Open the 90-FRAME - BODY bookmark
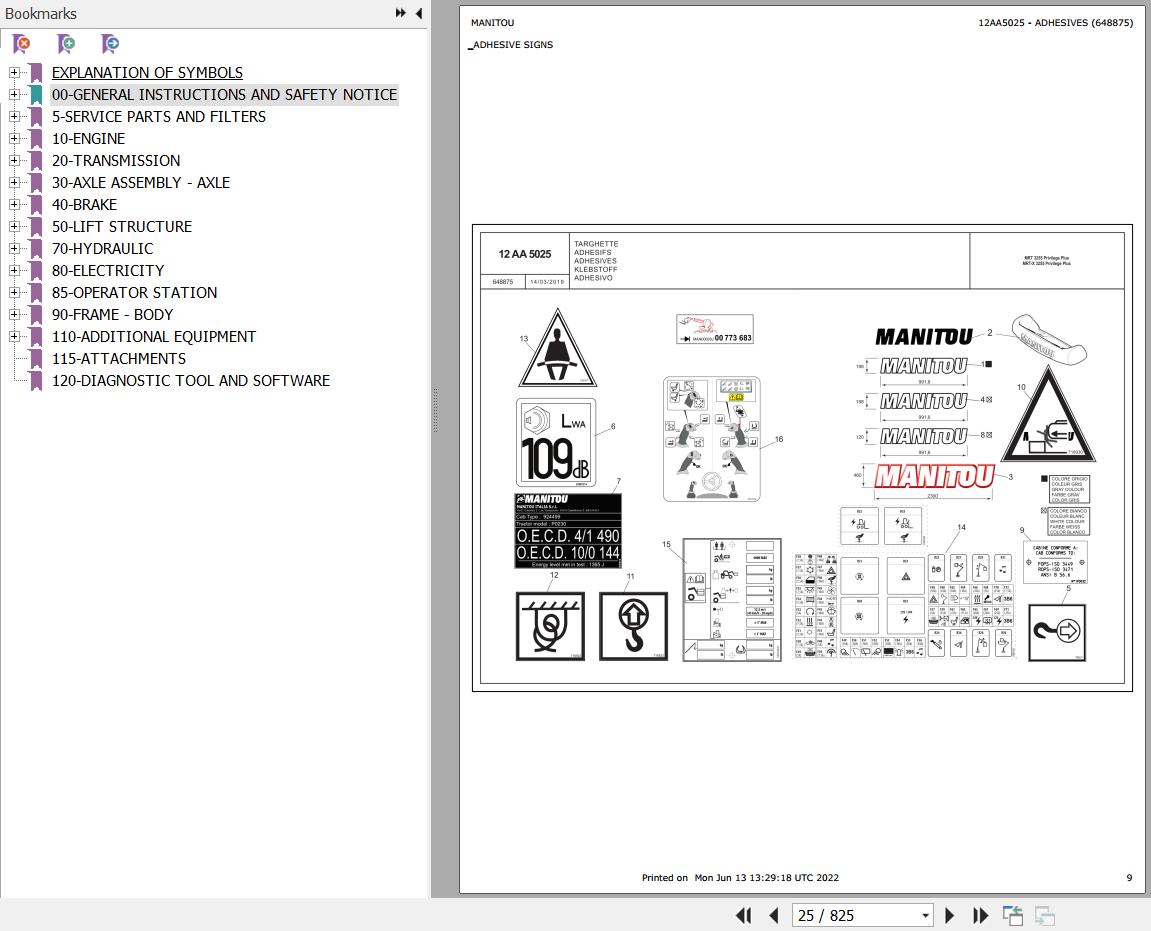This screenshot has height=931, width=1151. coord(112,315)
